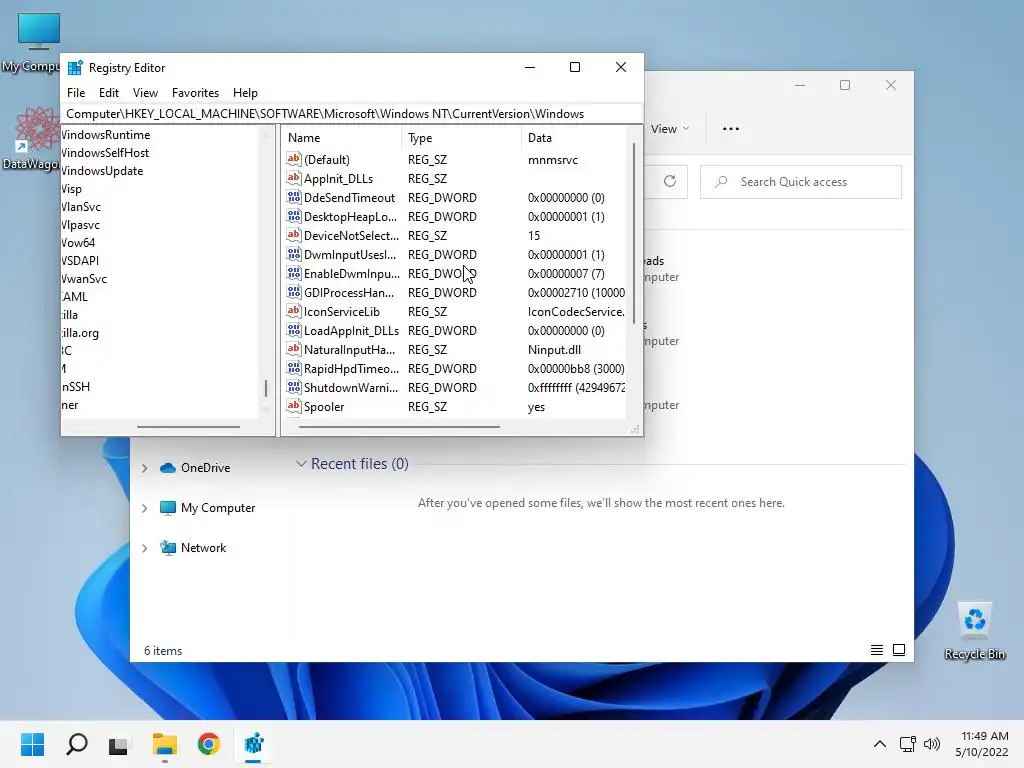Screen dimensions: 1024x768
Task: Click the horizontal scrollbar of the key tree
Action: coord(188,426)
